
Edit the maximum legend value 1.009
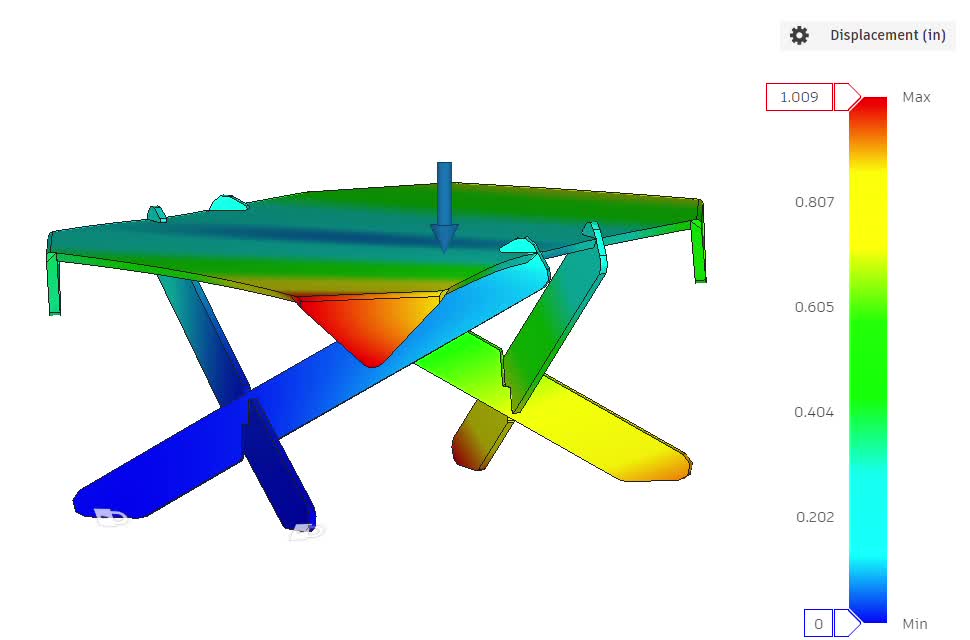(x=799, y=97)
